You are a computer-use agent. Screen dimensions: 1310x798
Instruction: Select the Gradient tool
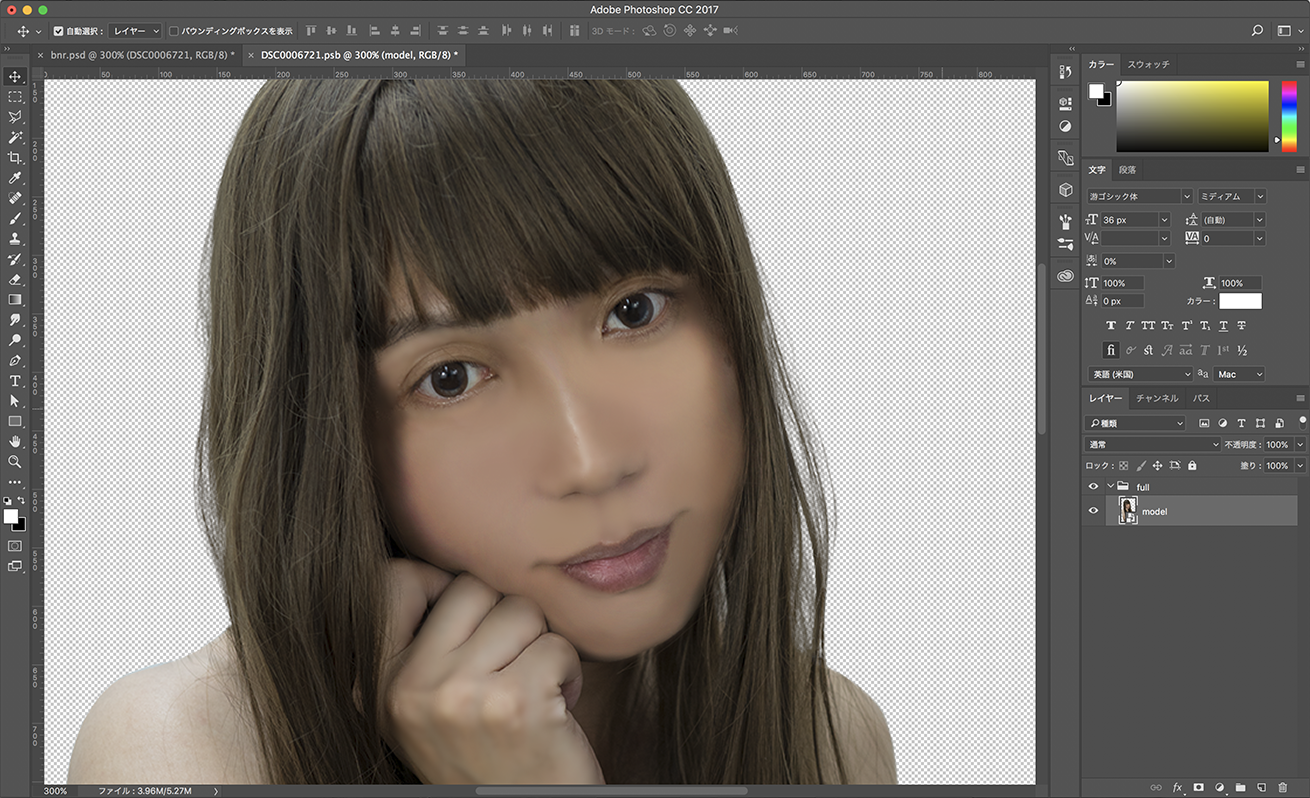pos(15,299)
